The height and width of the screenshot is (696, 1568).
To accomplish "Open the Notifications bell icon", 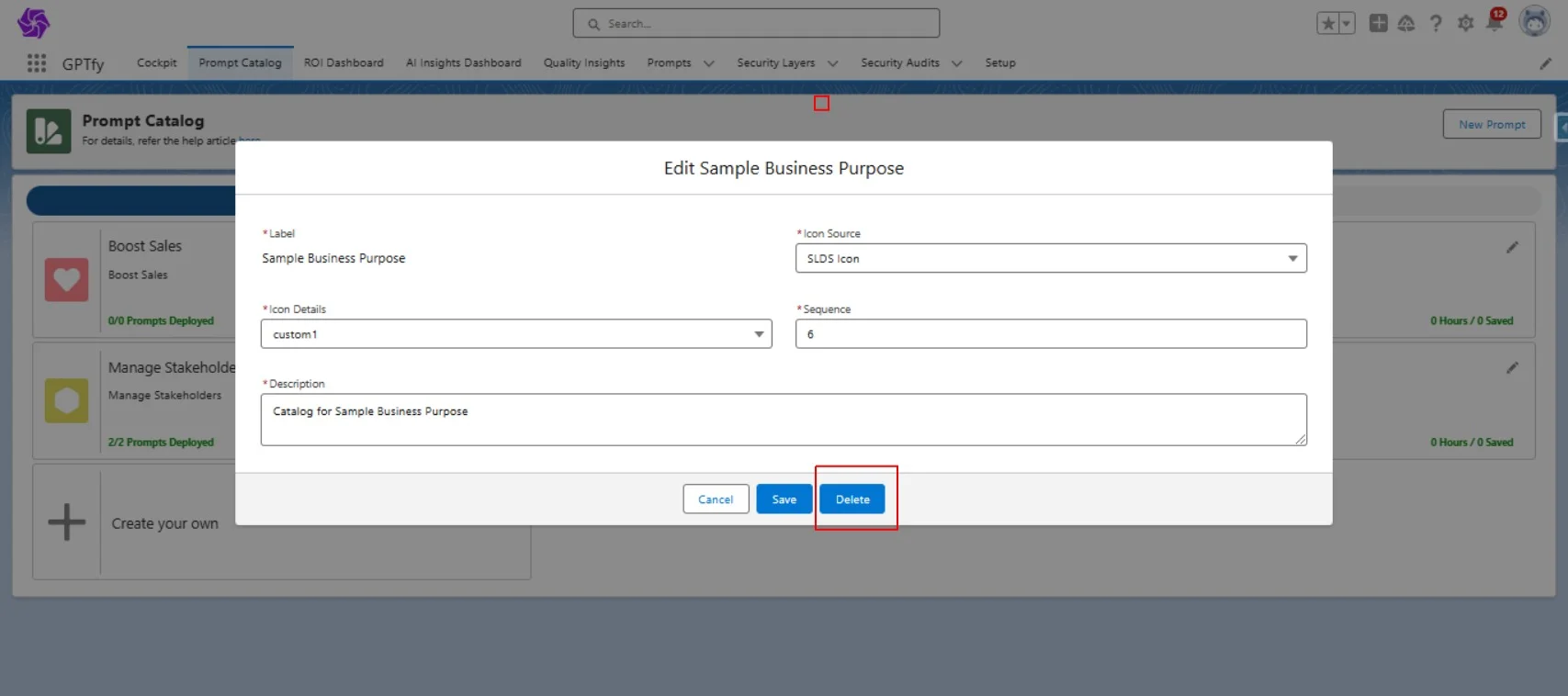I will (x=1494, y=24).
